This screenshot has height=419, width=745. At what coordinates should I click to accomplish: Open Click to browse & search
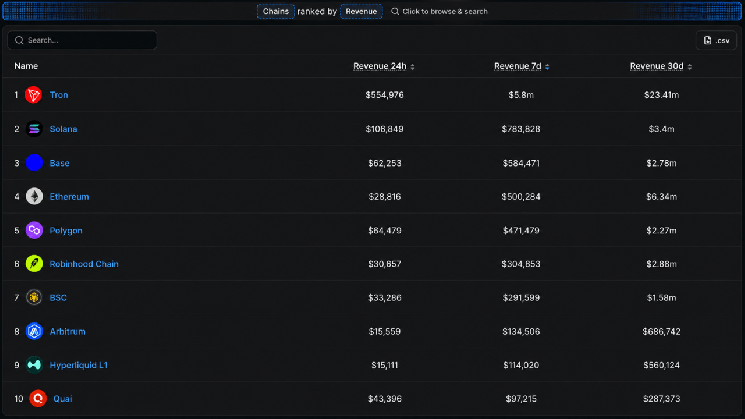[439, 11]
